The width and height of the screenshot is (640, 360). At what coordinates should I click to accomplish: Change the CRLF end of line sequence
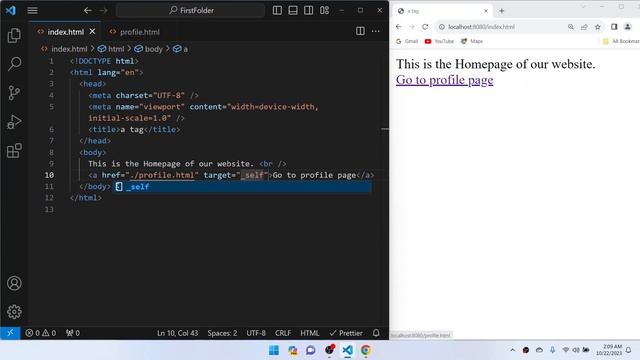tap(283, 333)
